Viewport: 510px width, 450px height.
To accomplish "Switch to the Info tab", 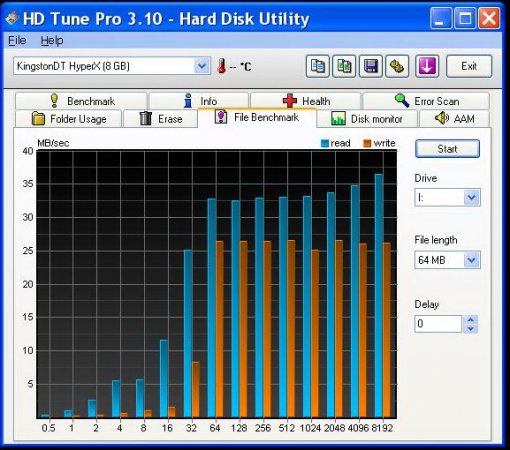I will point(199,101).
